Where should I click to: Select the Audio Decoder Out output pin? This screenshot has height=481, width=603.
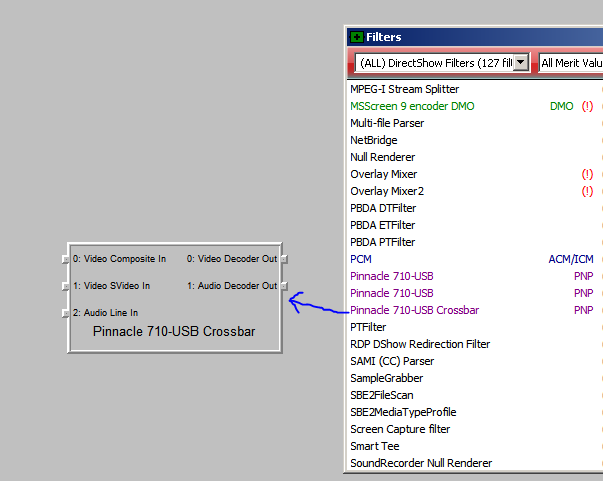click(284, 286)
